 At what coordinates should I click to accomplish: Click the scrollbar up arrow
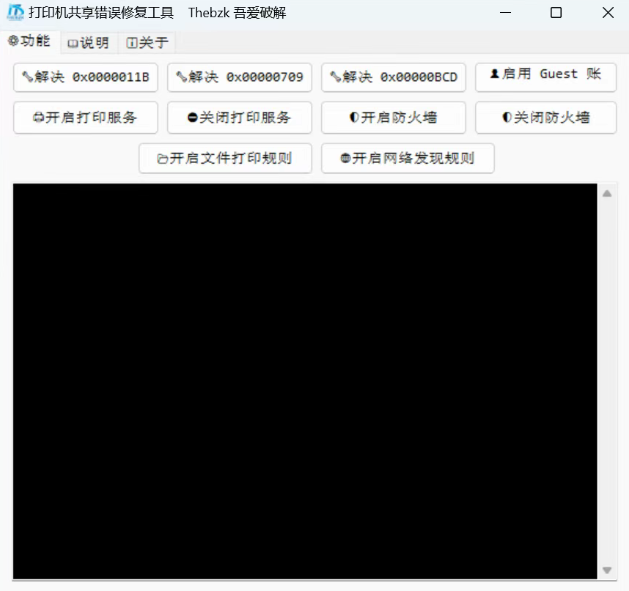(x=607, y=194)
